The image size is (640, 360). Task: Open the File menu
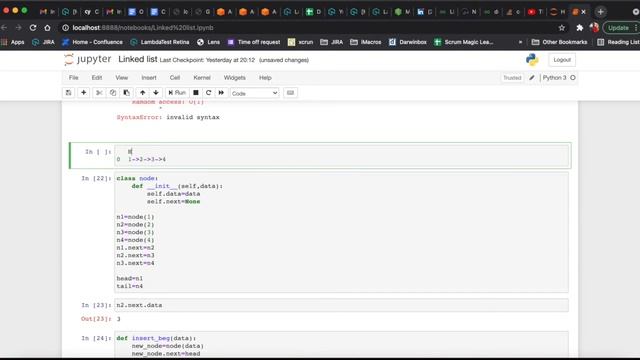point(73,78)
